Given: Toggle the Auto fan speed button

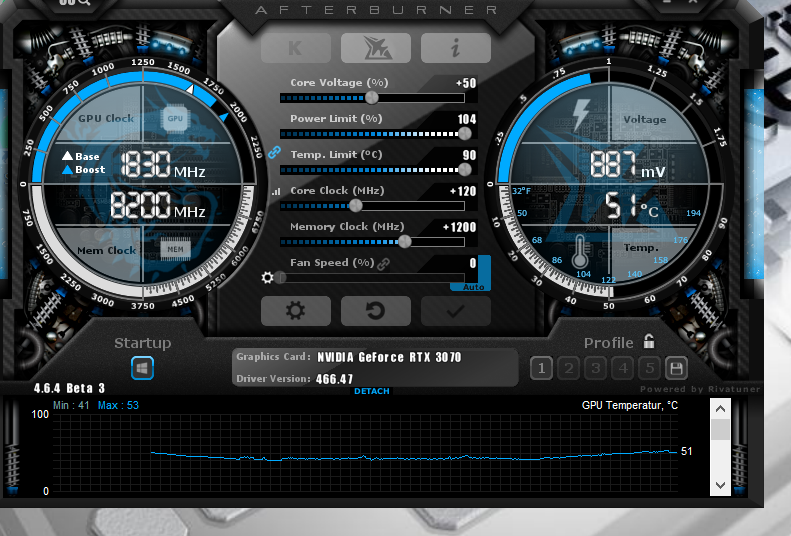Looking at the screenshot, I should point(473,286).
